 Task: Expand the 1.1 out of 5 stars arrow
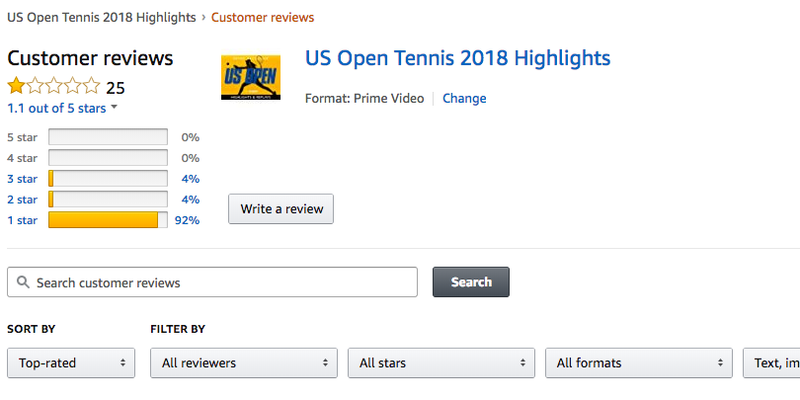click(114, 108)
